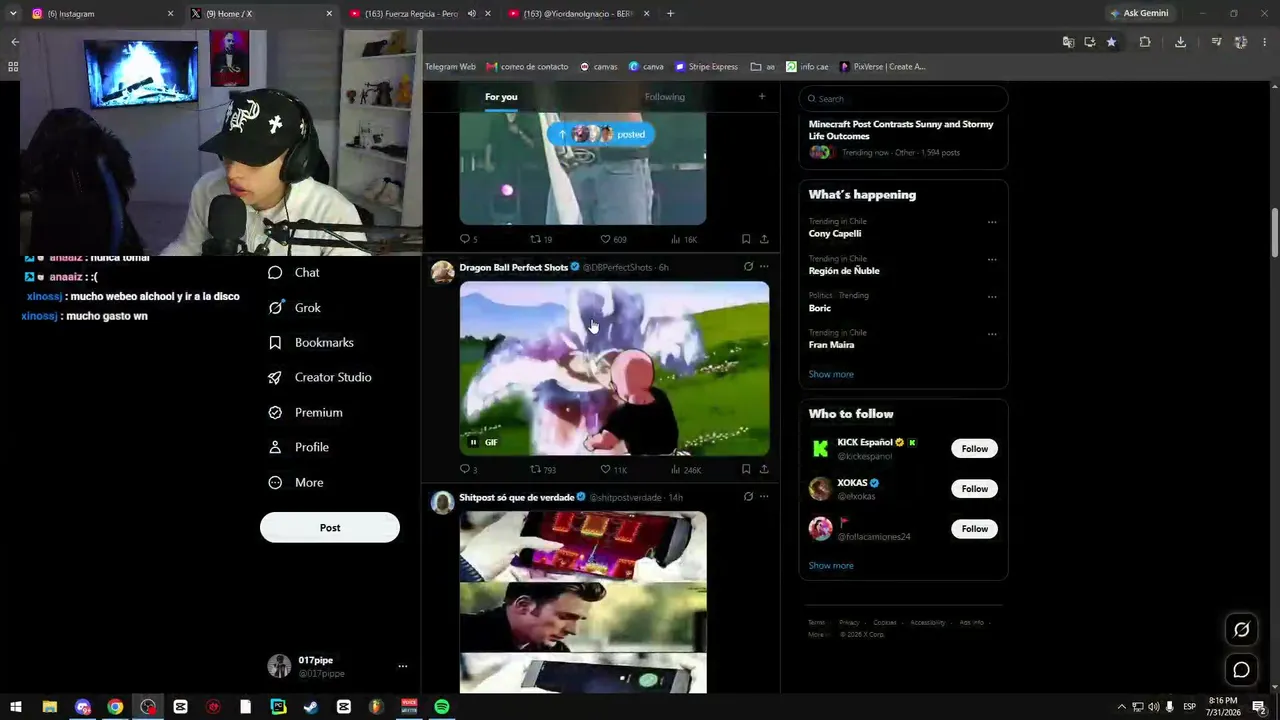Repost the post with 19 reposts
Image resolution: width=1280 pixels, height=720 pixels.
pyautogui.click(x=541, y=239)
